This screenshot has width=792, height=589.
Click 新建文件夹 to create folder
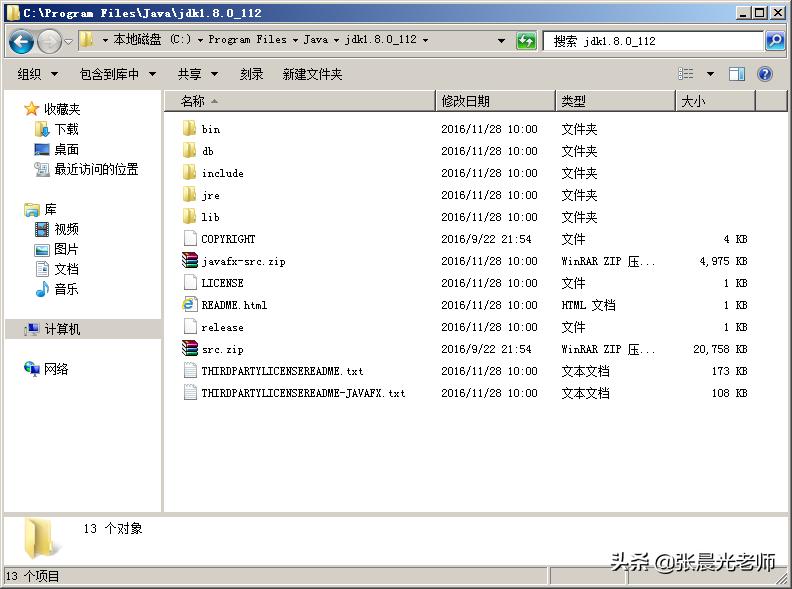tap(312, 74)
